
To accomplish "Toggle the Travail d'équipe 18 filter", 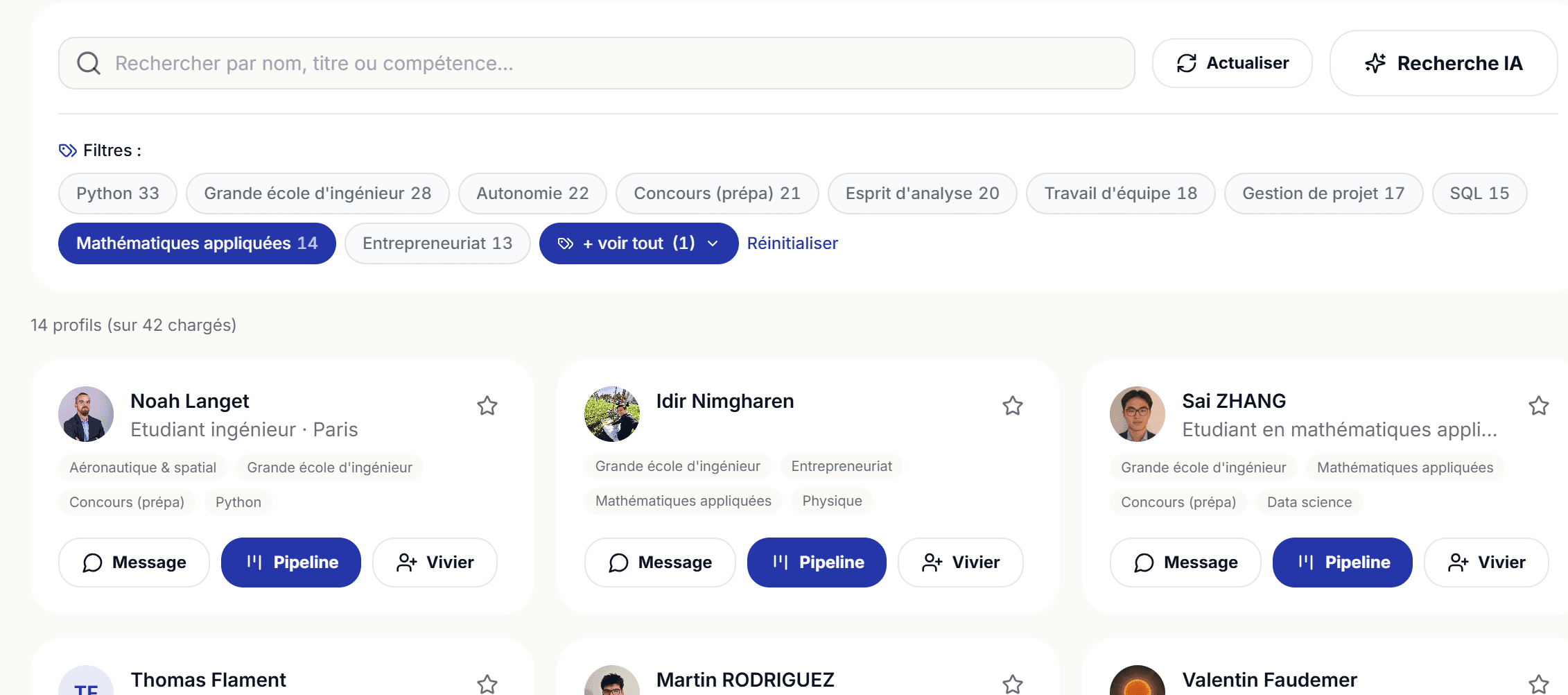I will click(x=1121, y=194).
